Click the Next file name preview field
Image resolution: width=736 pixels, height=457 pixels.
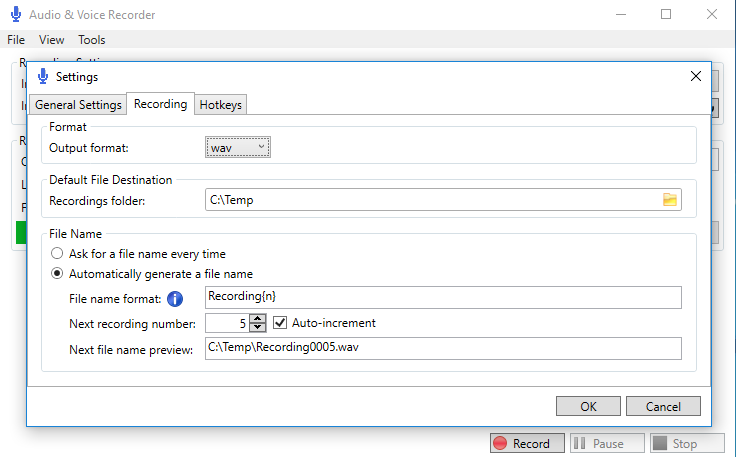pos(443,348)
